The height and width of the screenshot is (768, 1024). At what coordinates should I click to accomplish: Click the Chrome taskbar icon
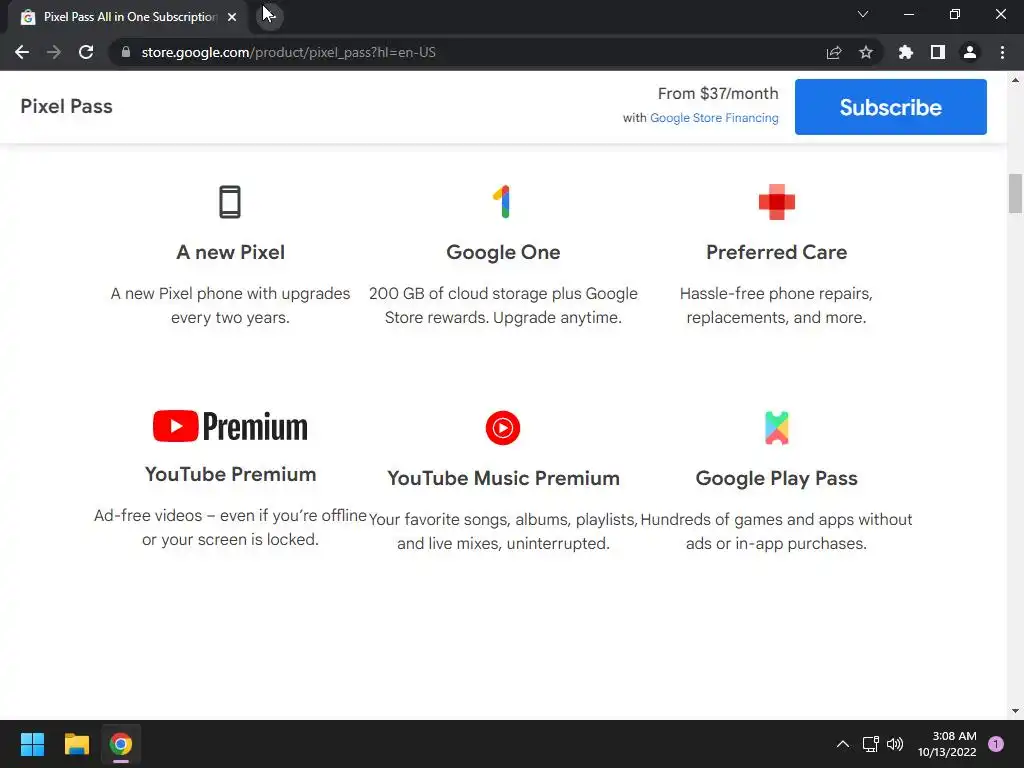pyautogui.click(x=120, y=744)
